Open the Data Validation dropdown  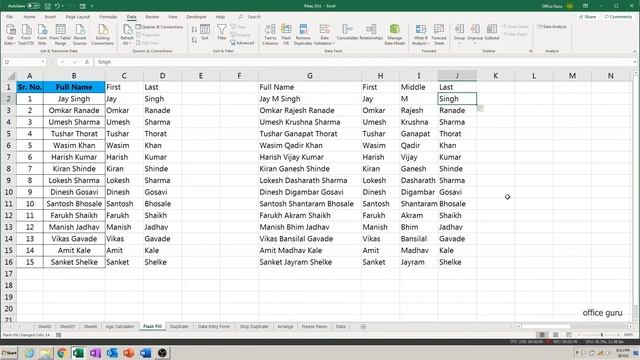pos(334,43)
